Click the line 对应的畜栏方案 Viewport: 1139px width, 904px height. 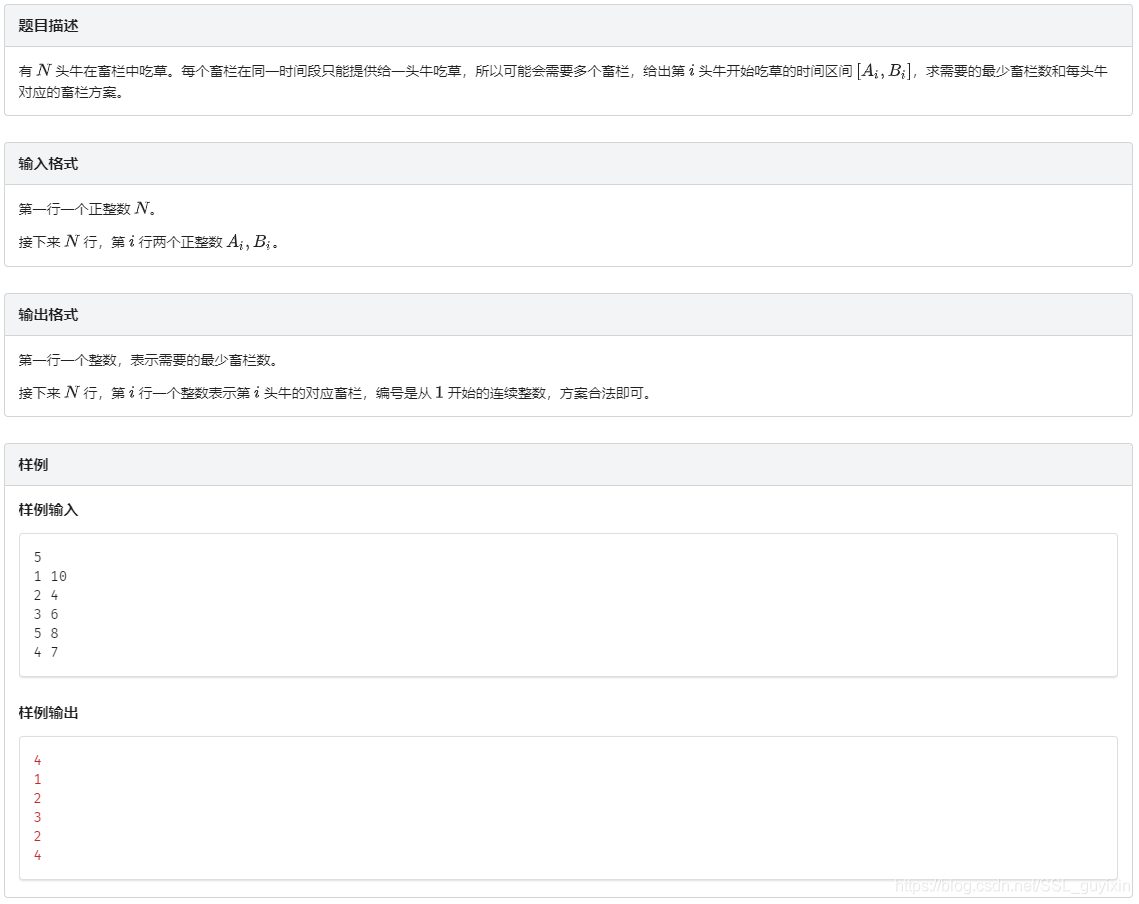[x=70, y=92]
